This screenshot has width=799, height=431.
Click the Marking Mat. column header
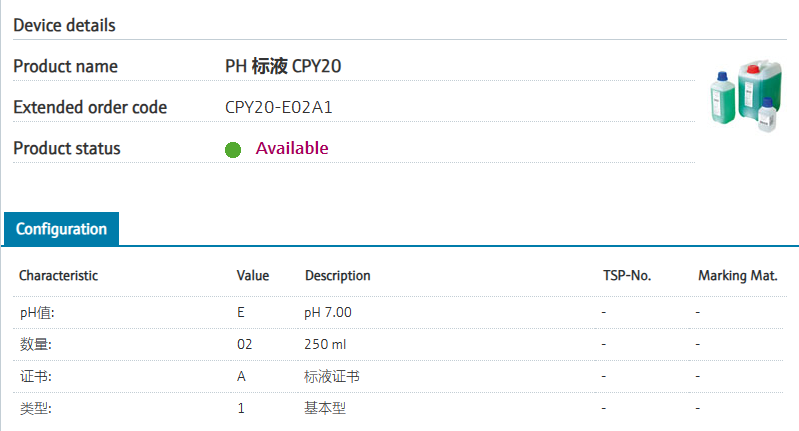point(738,276)
